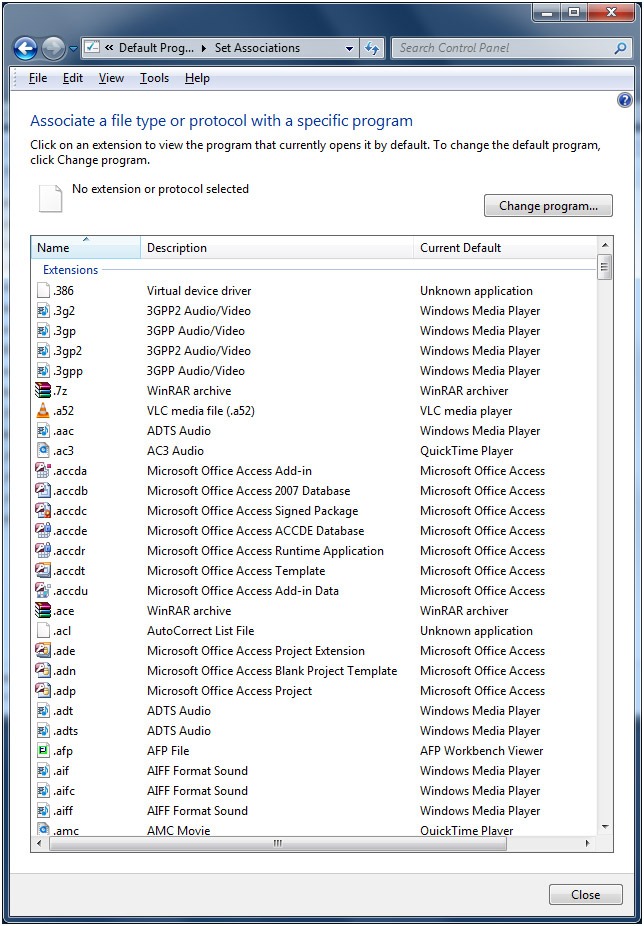This screenshot has height=926, width=644.
Task: Select the .ace WinRAR archive icon
Action: [x=43, y=611]
